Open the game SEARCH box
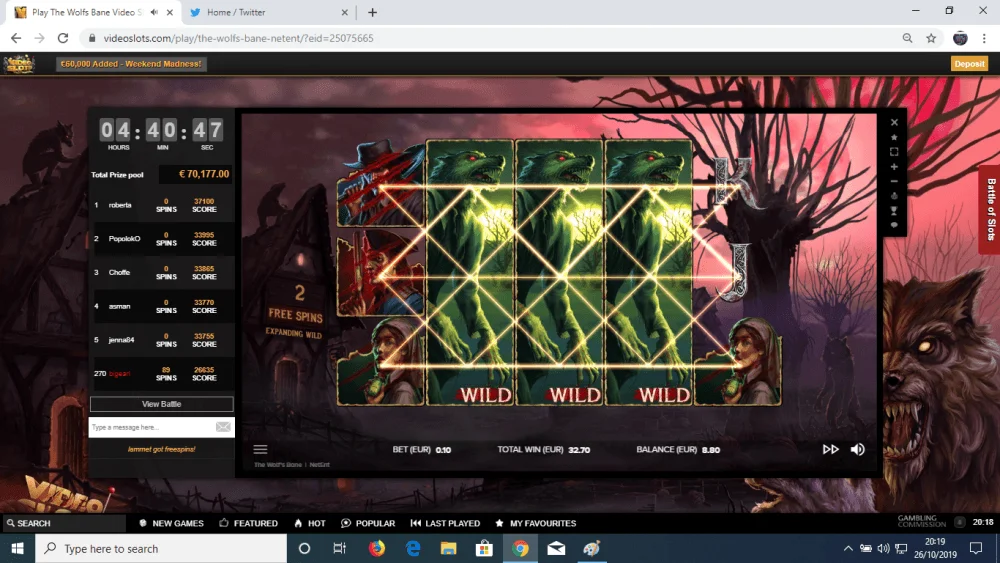The height and width of the screenshot is (563, 1000). (x=64, y=523)
